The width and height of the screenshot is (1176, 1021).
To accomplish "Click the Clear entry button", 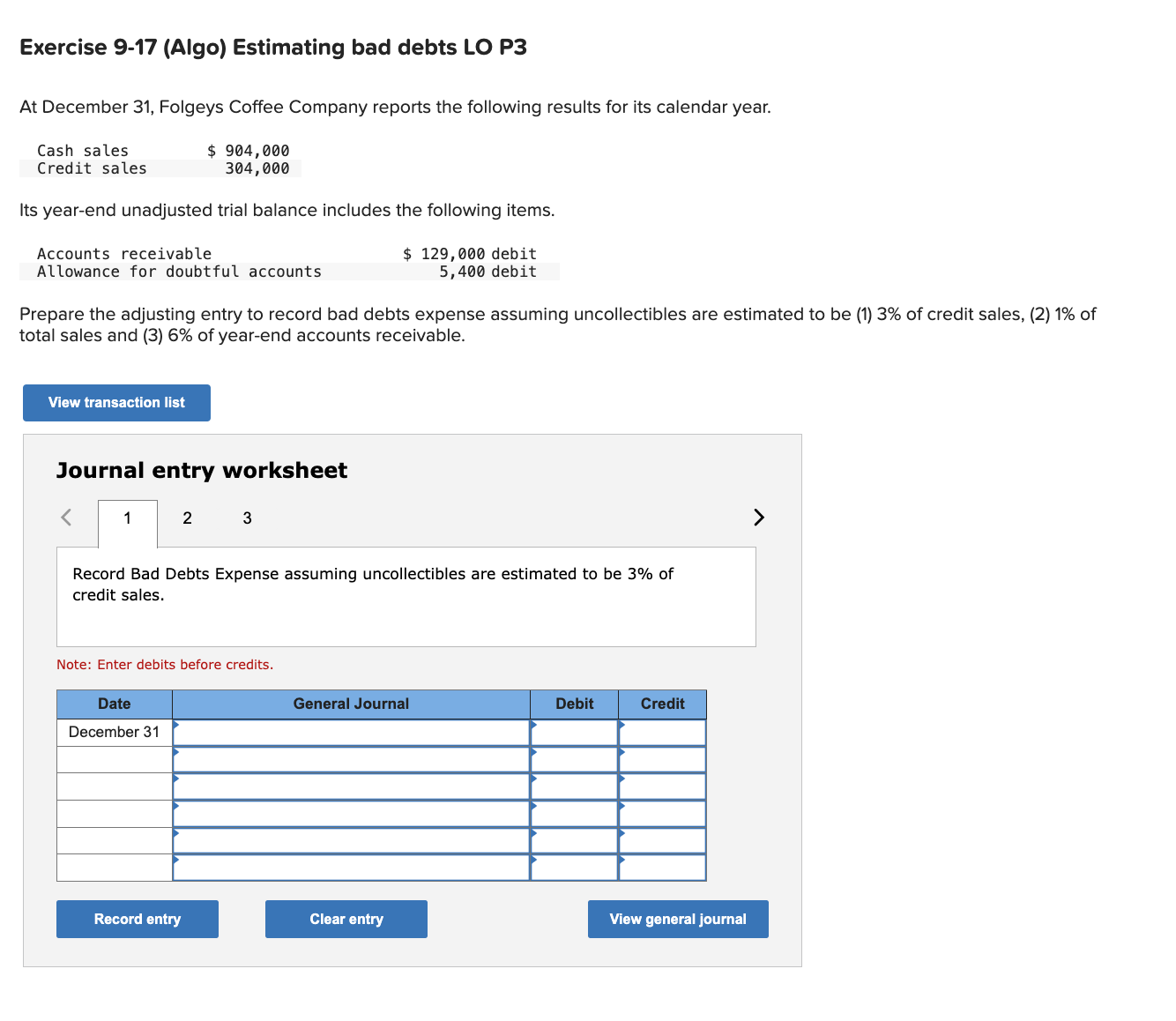I will tap(346, 919).
